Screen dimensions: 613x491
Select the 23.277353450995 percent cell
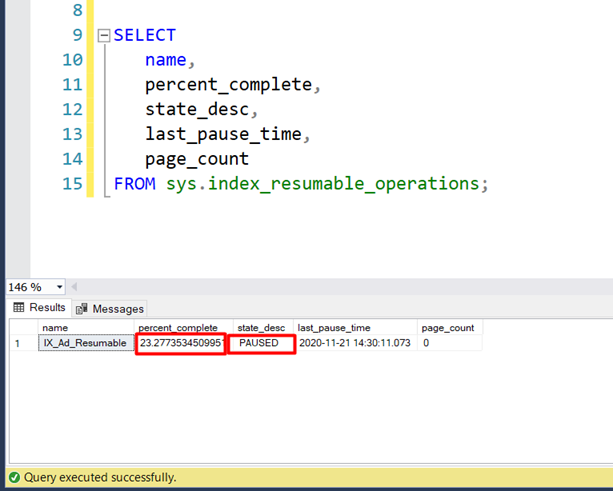point(181,343)
